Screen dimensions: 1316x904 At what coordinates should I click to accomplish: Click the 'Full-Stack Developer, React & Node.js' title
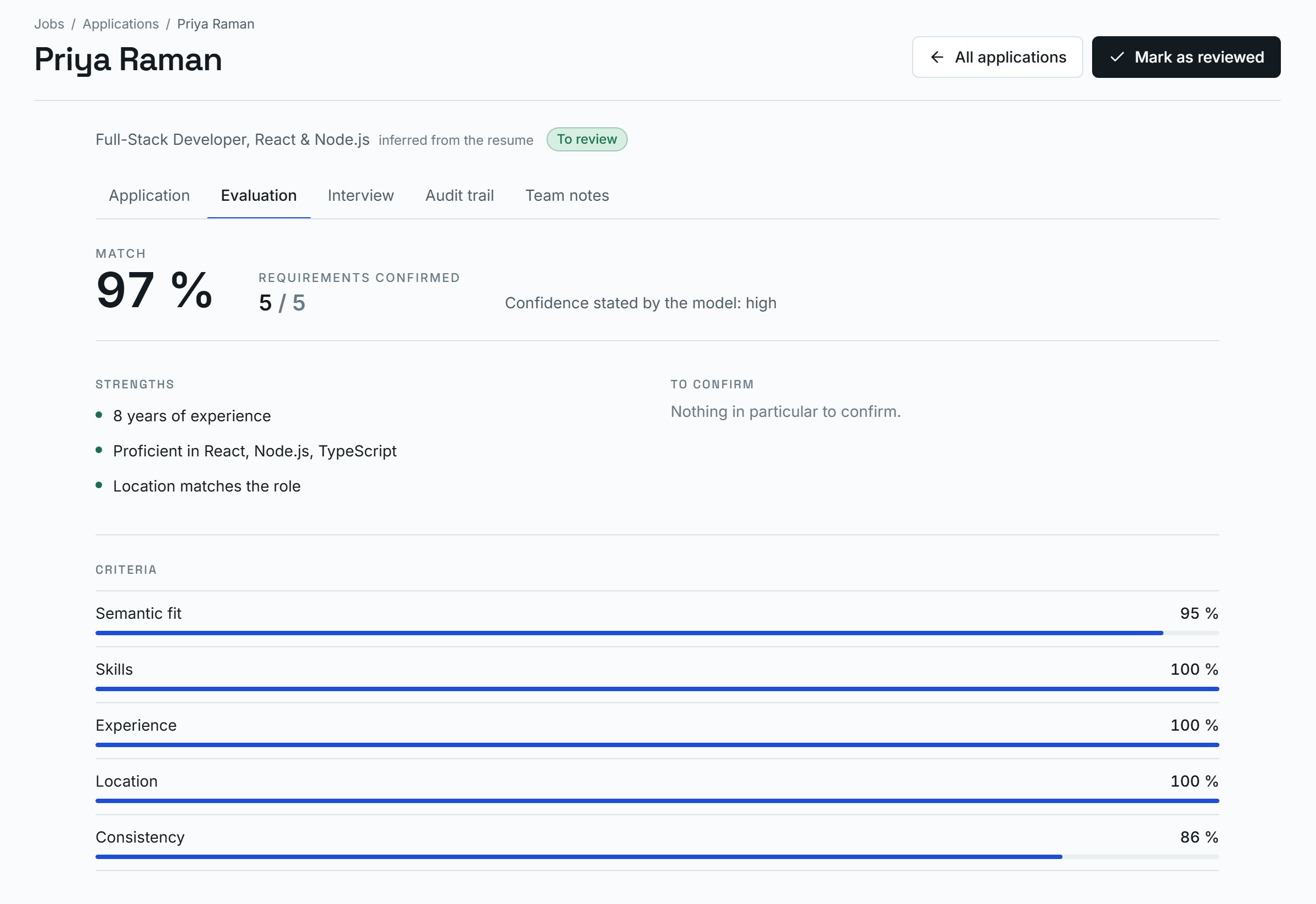(232, 139)
